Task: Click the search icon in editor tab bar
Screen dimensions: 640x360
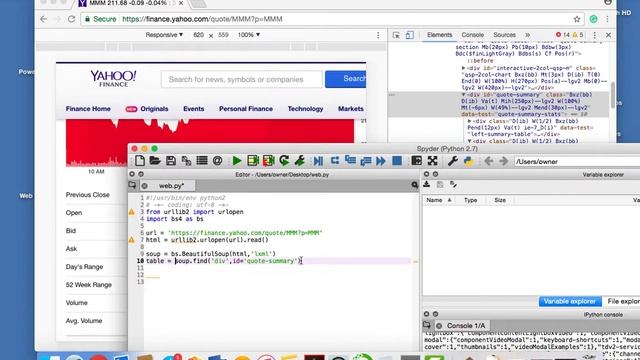Action: [415, 185]
